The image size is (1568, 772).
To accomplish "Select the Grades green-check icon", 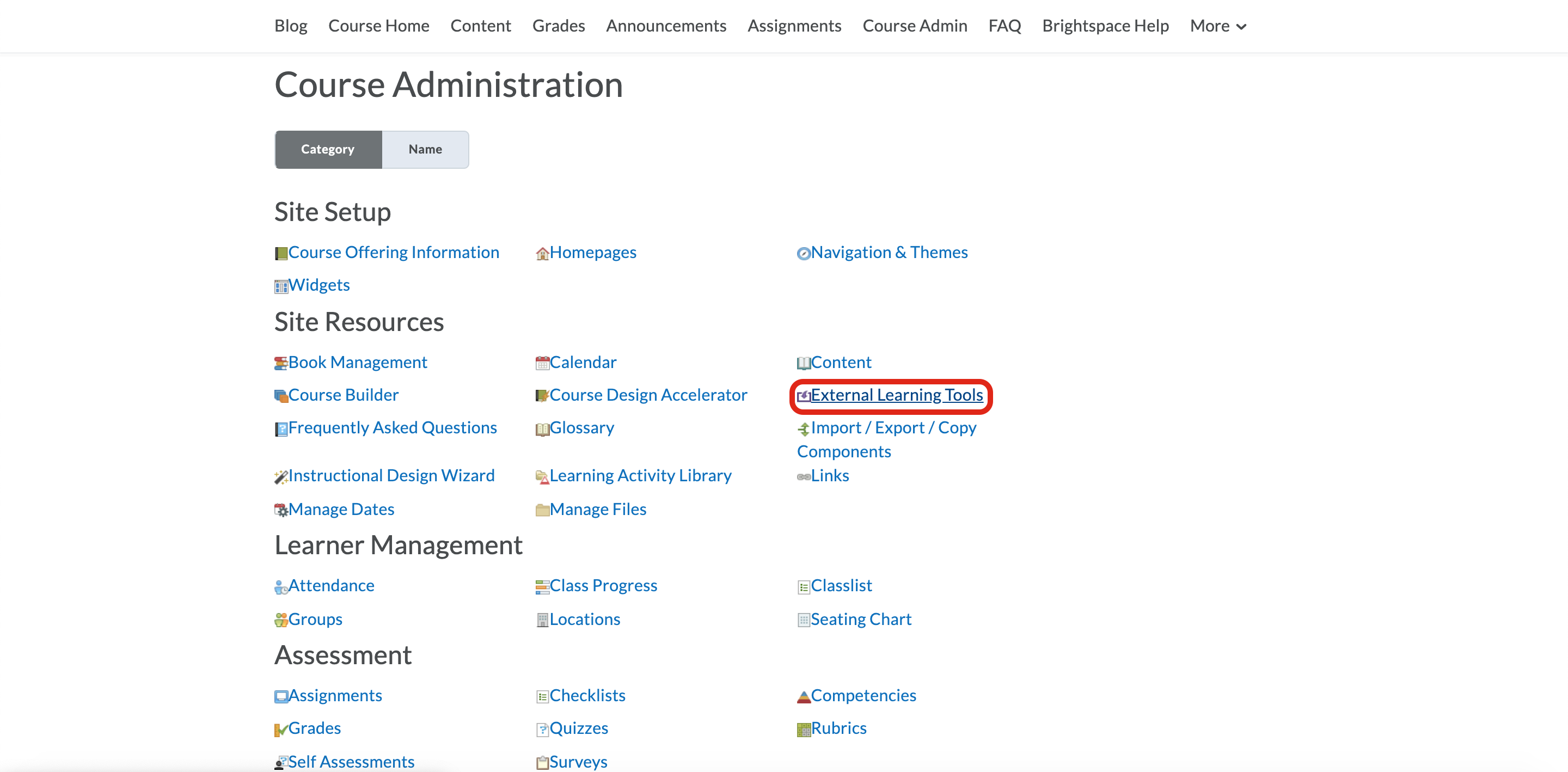I will [x=281, y=729].
